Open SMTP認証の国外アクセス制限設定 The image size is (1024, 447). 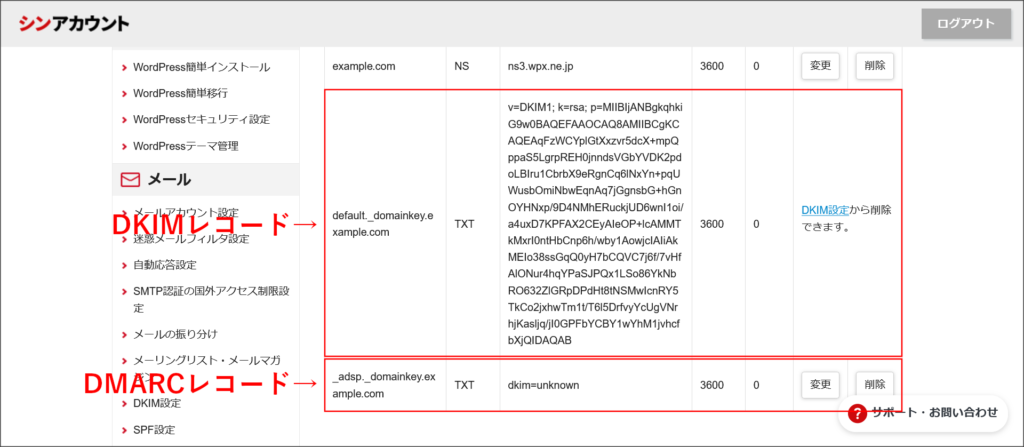tap(210, 291)
